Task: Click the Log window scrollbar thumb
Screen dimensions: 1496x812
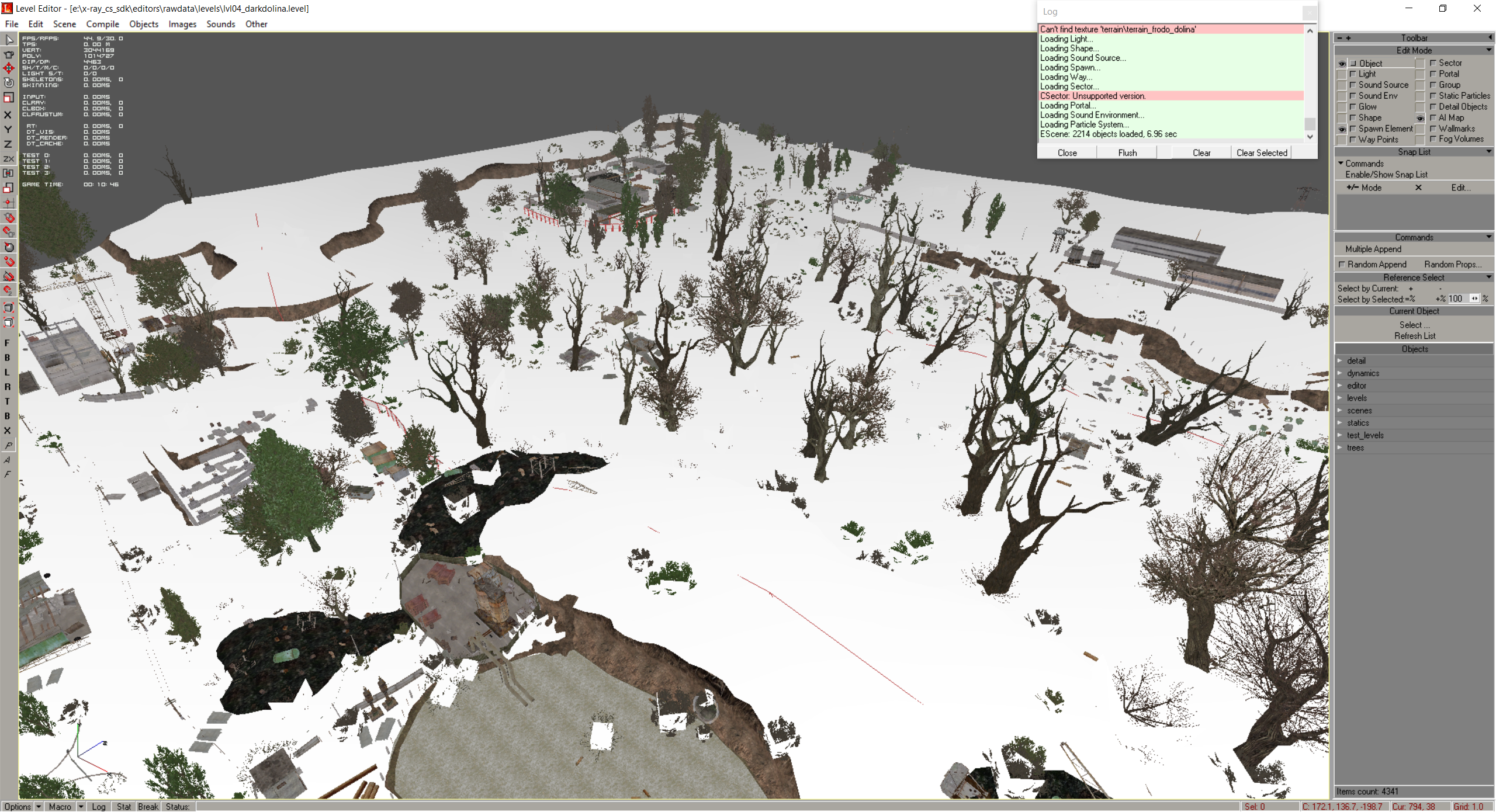Action: (x=1310, y=124)
